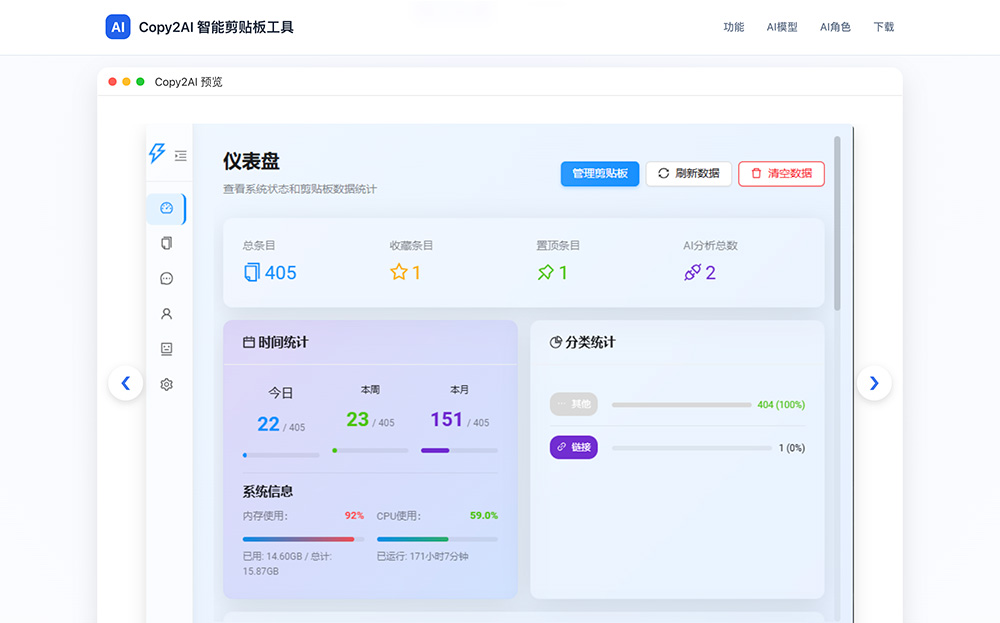Open the chat bubble sidebar icon
This screenshot has height=623, width=1000.
tap(166, 279)
